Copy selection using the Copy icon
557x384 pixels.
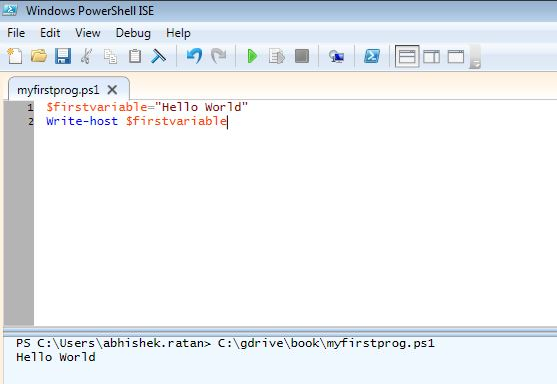(x=110, y=56)
